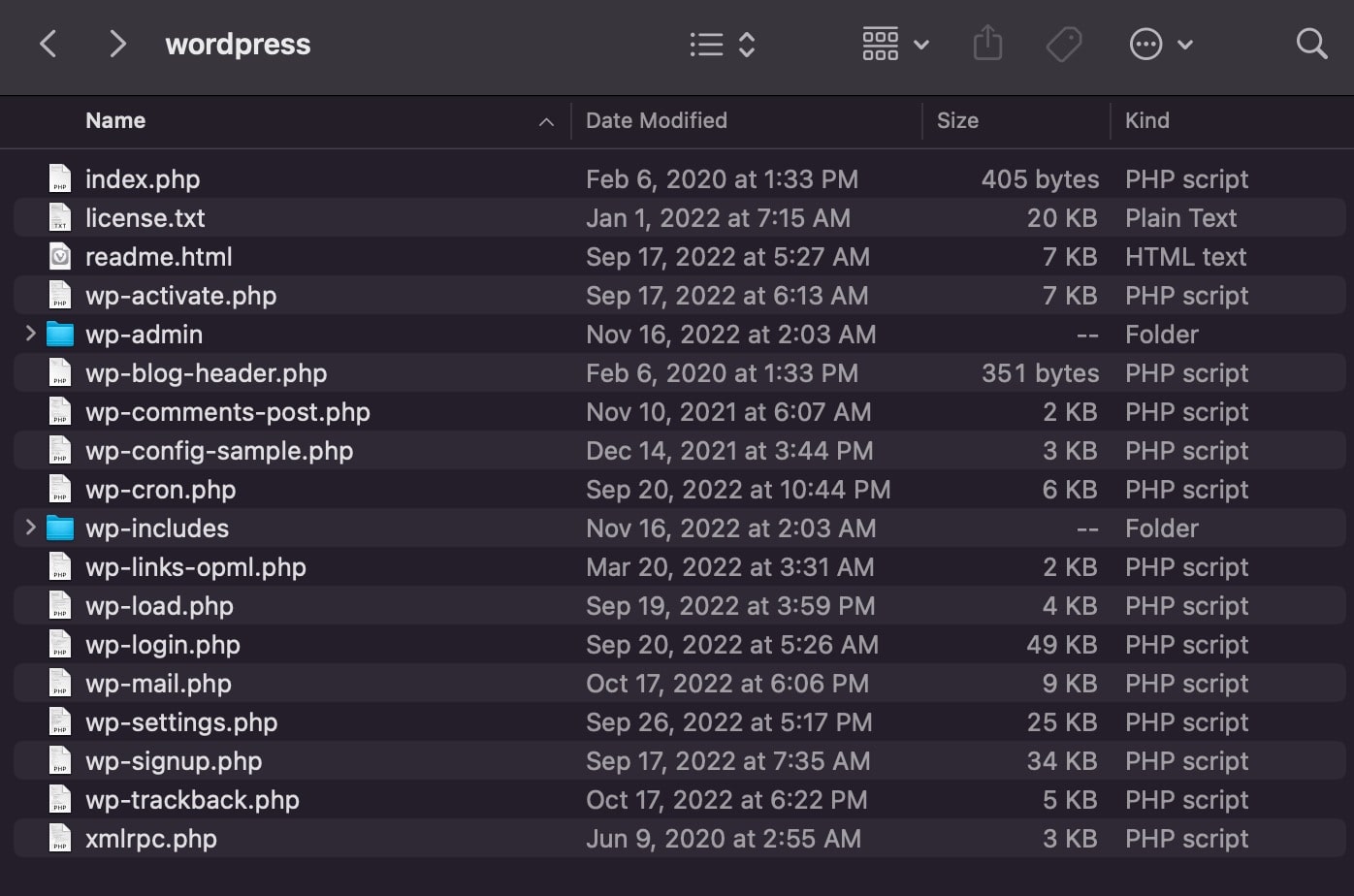Select the wp-trackback.php file name

[192, 800]
